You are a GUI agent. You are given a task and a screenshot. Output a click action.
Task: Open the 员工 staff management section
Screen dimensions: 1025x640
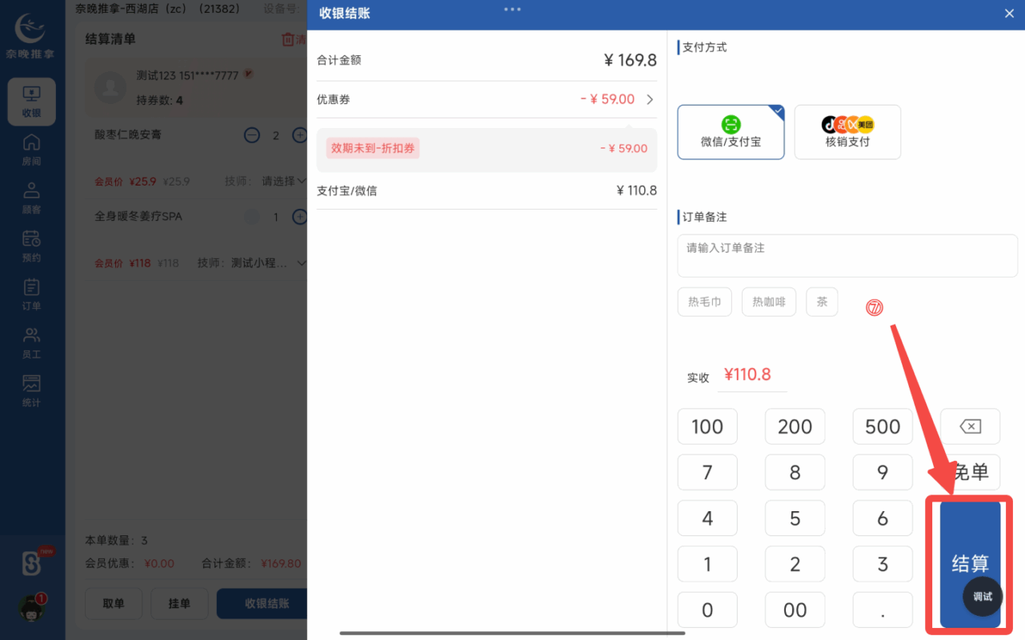click(x=31, y=340)
